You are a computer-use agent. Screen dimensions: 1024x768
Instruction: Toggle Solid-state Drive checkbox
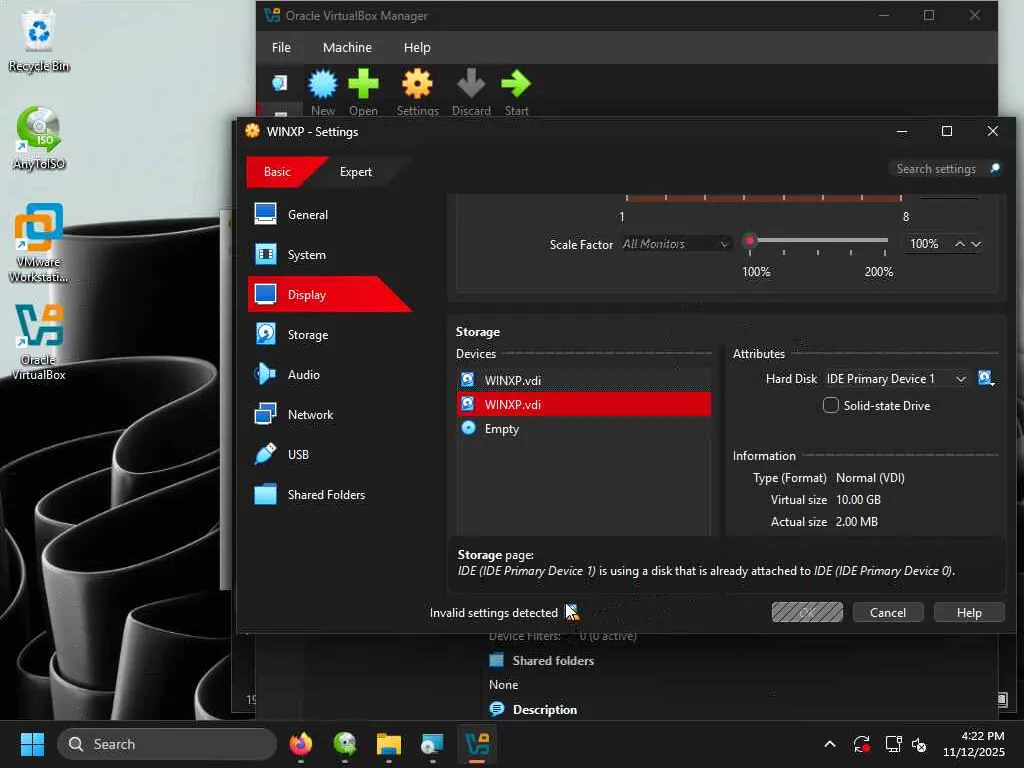pyautogui.click(x=830, y=405)
